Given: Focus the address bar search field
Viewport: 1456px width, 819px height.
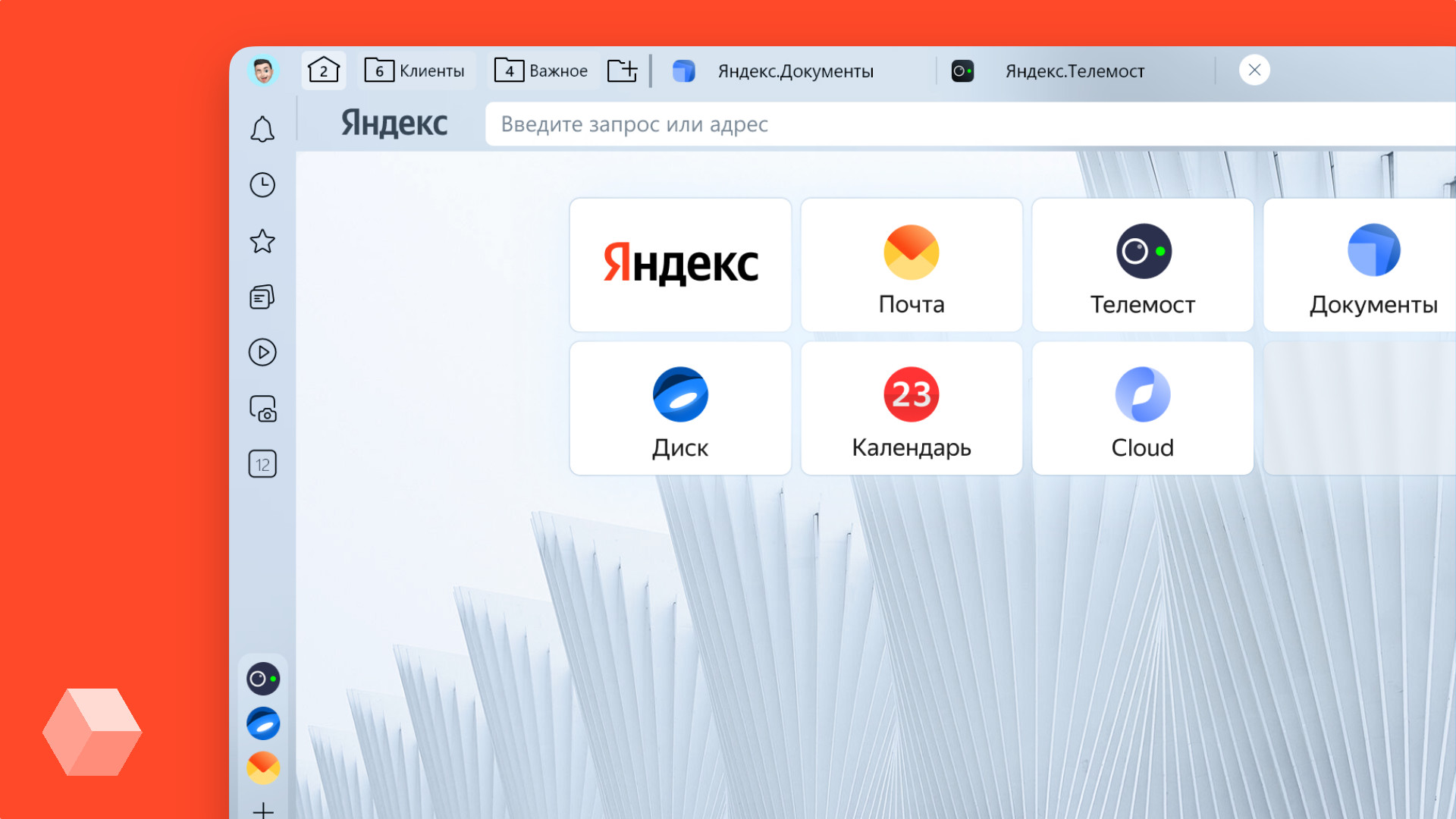Looking at the screenshot, I should click(971, 124).
